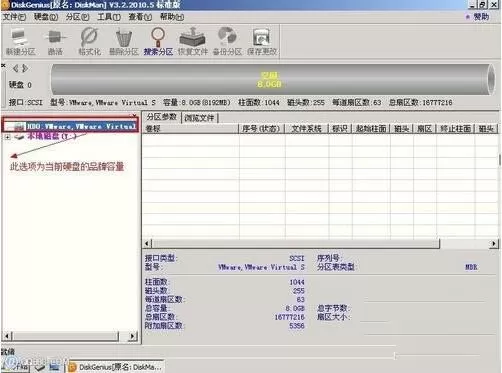This screenshot has width=502, height=373.
Task: Click the partition table horizontal scrollbar thumb
Action: pos(296,244)
